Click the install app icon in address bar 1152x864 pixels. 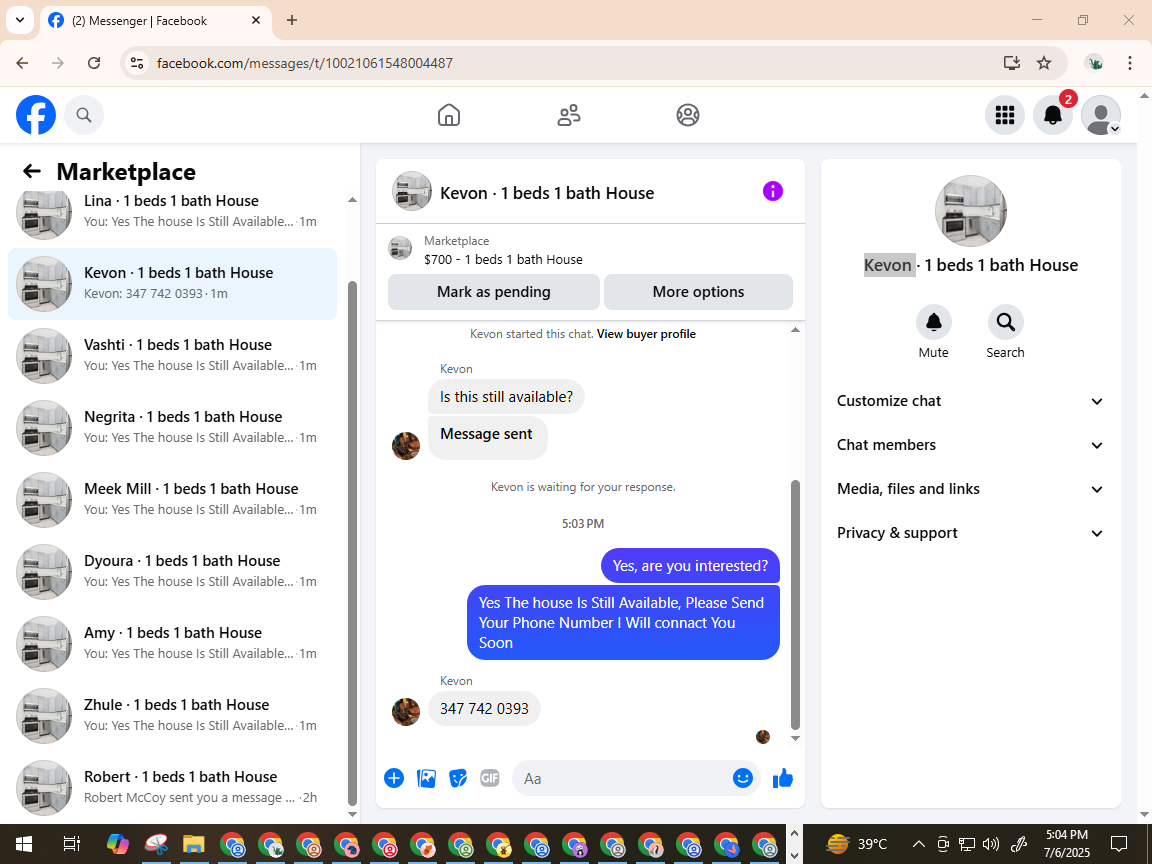(x=1012, y=63)
